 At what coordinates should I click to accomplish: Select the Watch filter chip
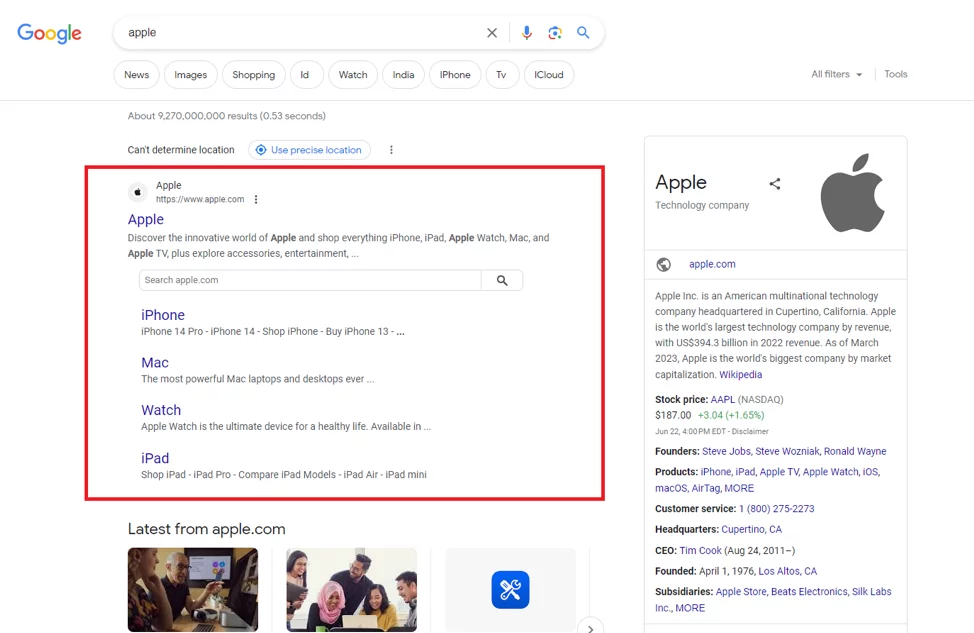(353, 75)
